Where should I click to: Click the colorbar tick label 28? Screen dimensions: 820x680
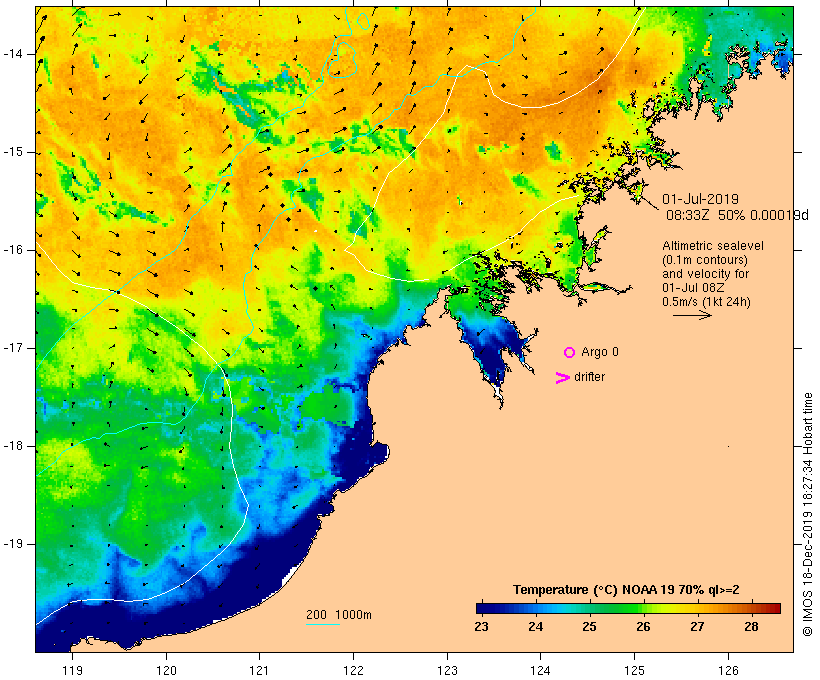click(x=751, y=627)
